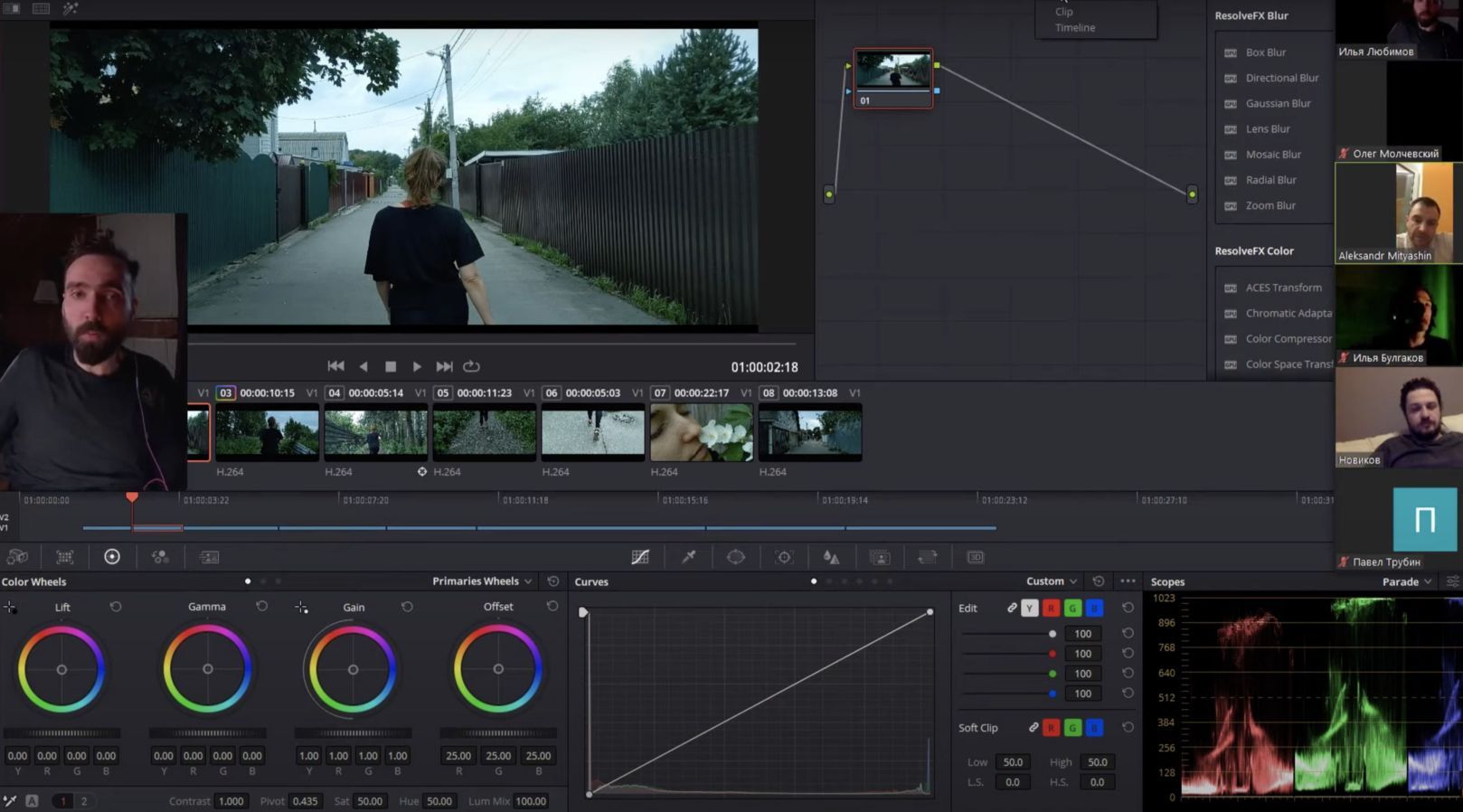Open the Curves palette icon
This screenshot has height=812, width=1463.
[640, 557]
